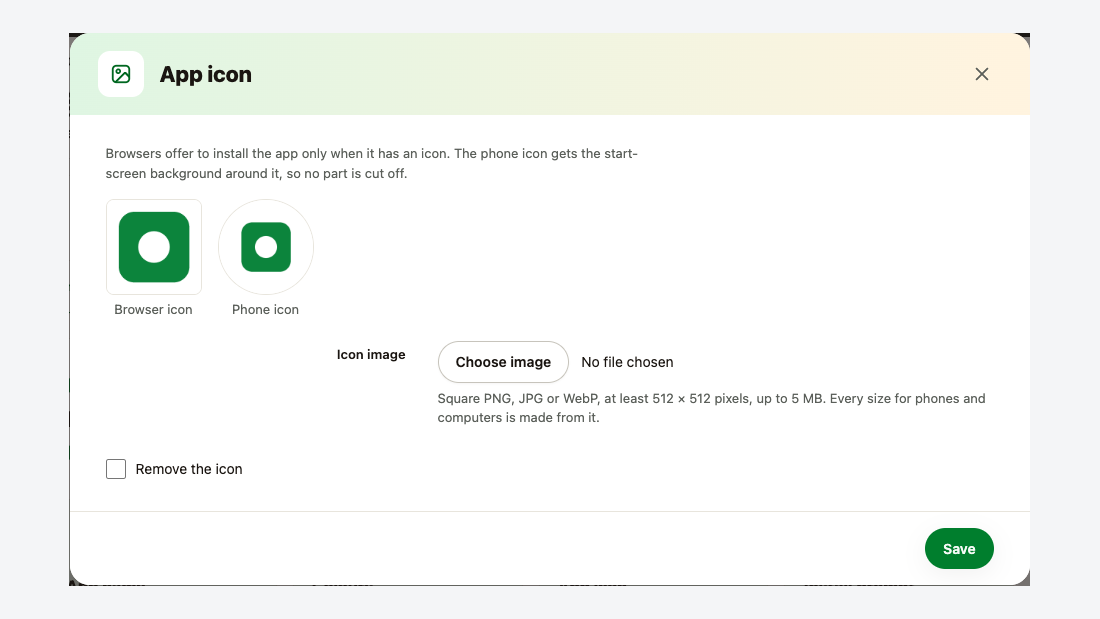
Task: Click the "Browser icon" caption text
Action: 153,310
